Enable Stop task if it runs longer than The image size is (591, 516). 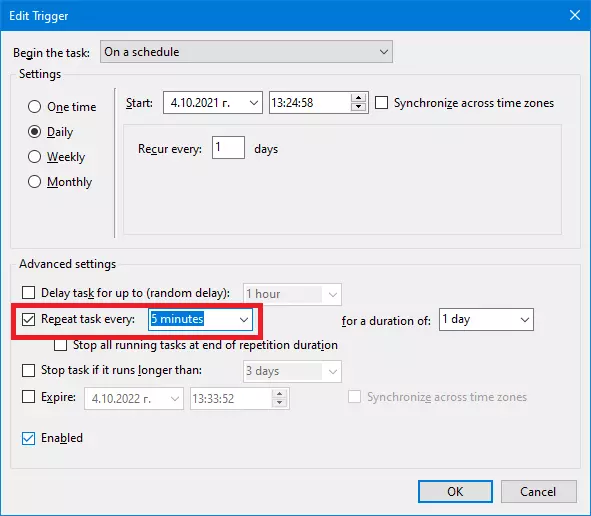pyautogui.click(x=29, y=370)
